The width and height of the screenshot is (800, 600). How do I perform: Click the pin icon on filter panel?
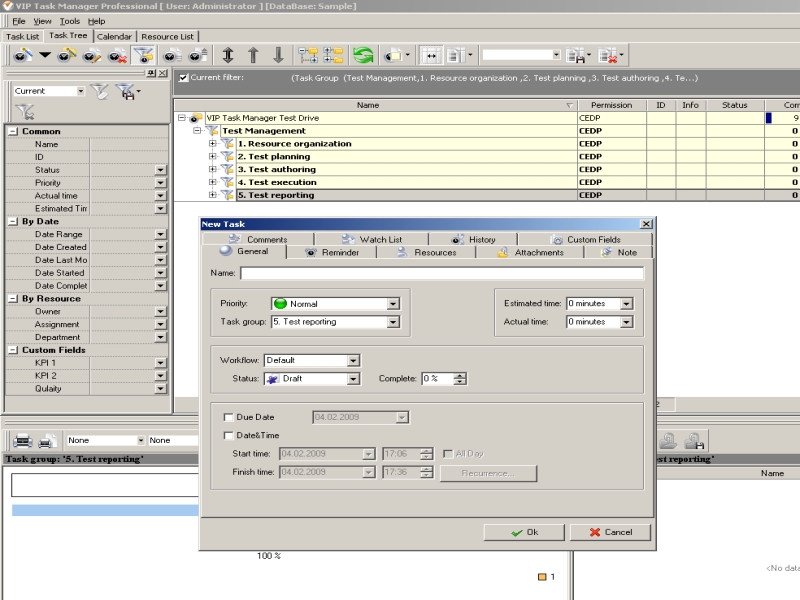point(151,73)
